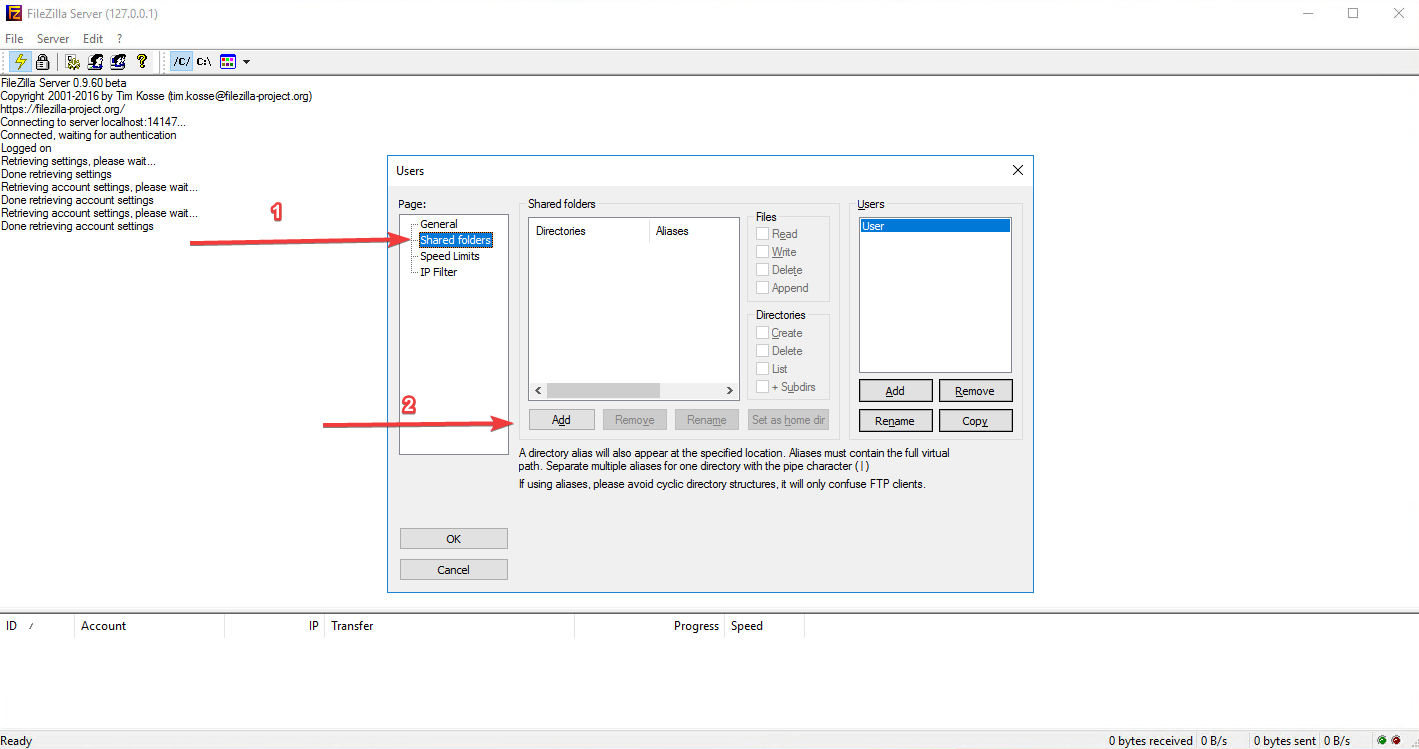Screen dimensions: 1419x749
Task: Open the Groups editor double-head toolbar icon
Action: pos(118,61)
